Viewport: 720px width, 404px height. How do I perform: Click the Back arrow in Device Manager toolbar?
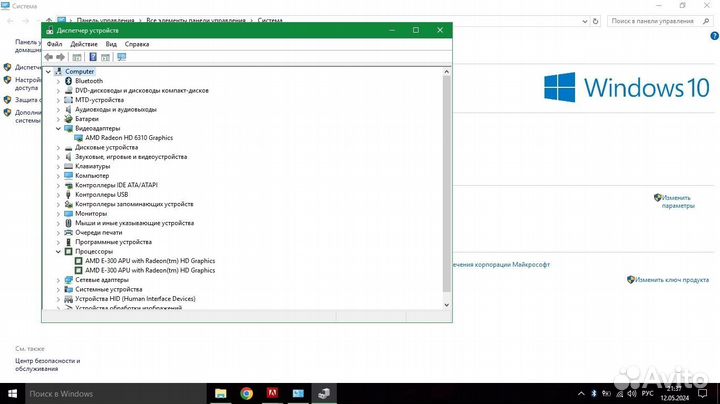click(x=49, y=57)
